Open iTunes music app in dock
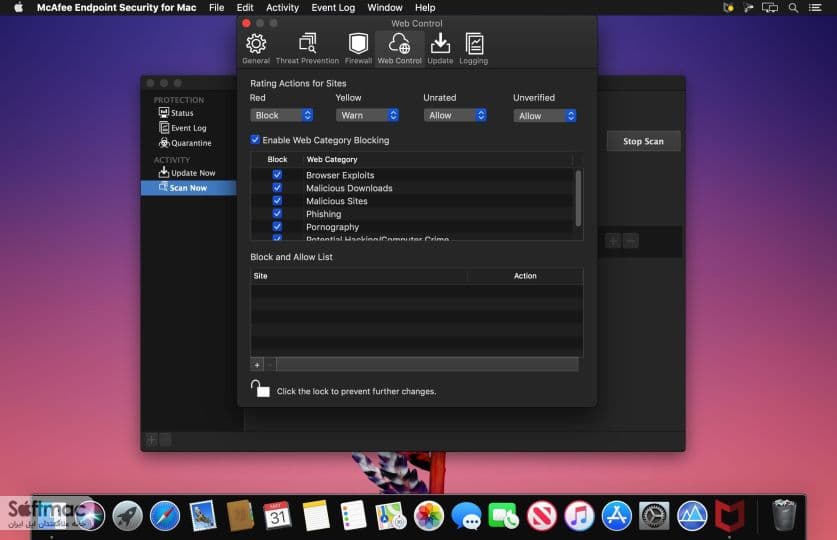The height and width of the screenshot is (540, 837). pyautogui.click(x=579, y=516)
